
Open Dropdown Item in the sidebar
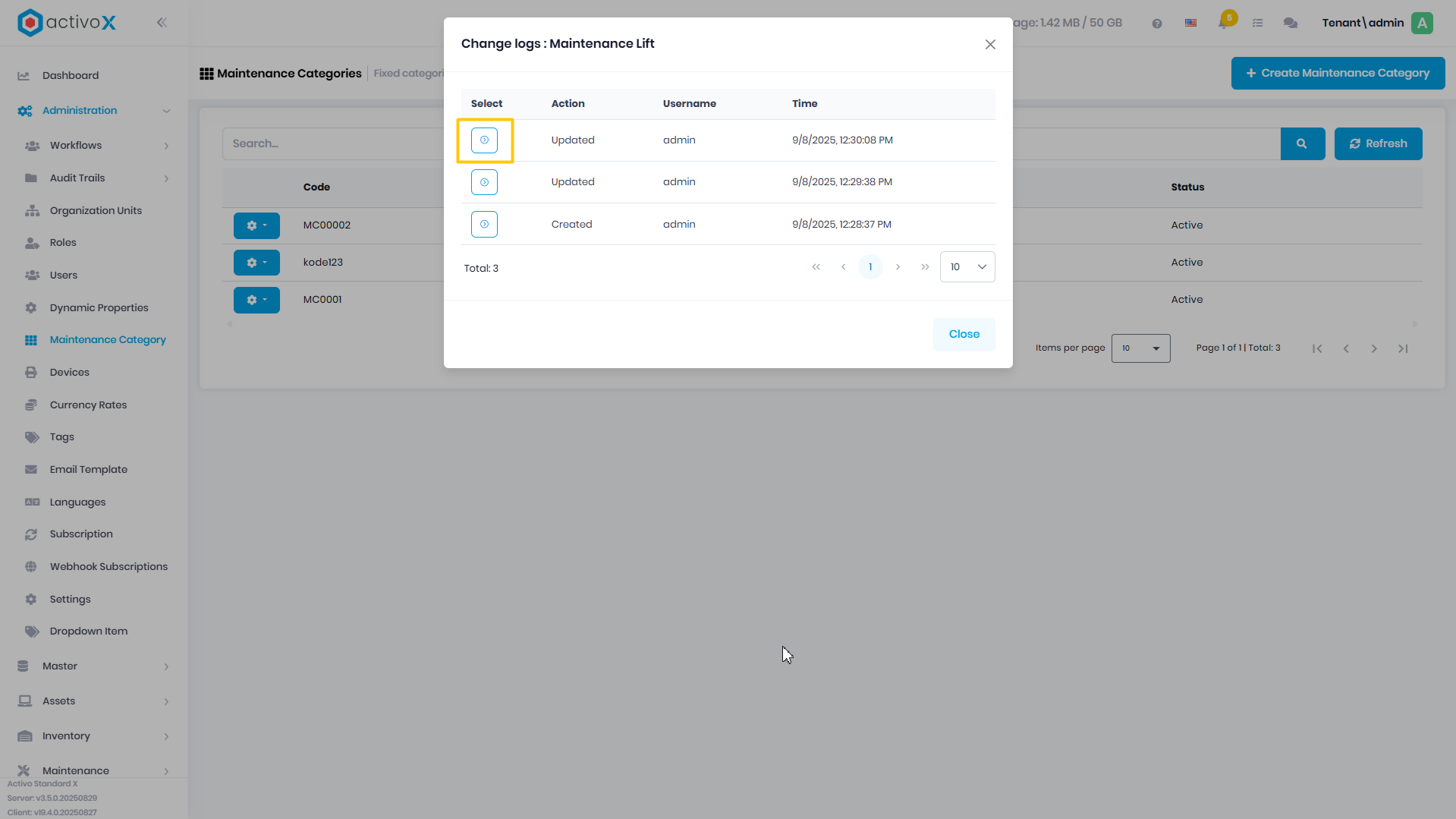point(89,632)
